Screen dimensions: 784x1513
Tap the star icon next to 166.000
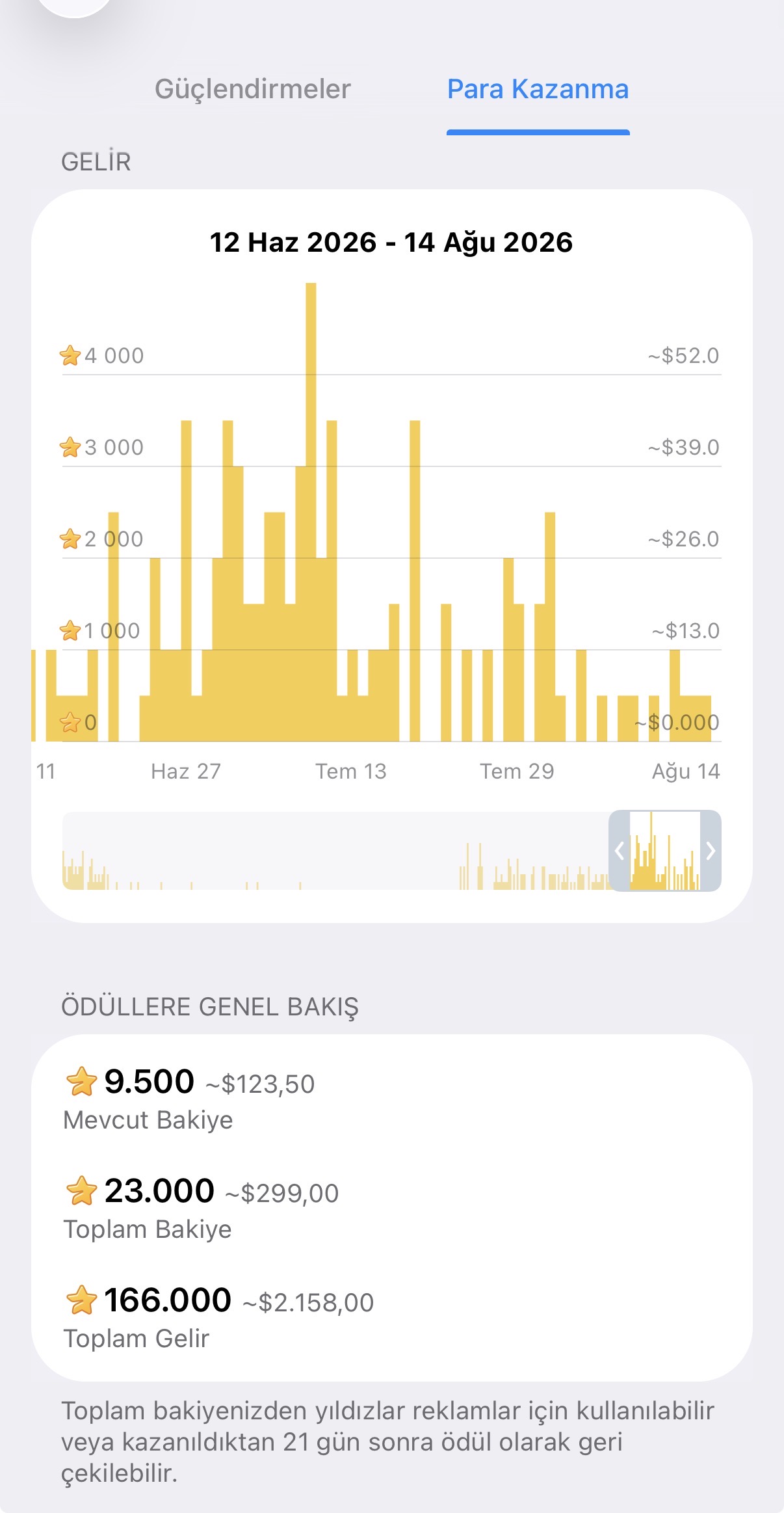click(x=81, y=1300)
